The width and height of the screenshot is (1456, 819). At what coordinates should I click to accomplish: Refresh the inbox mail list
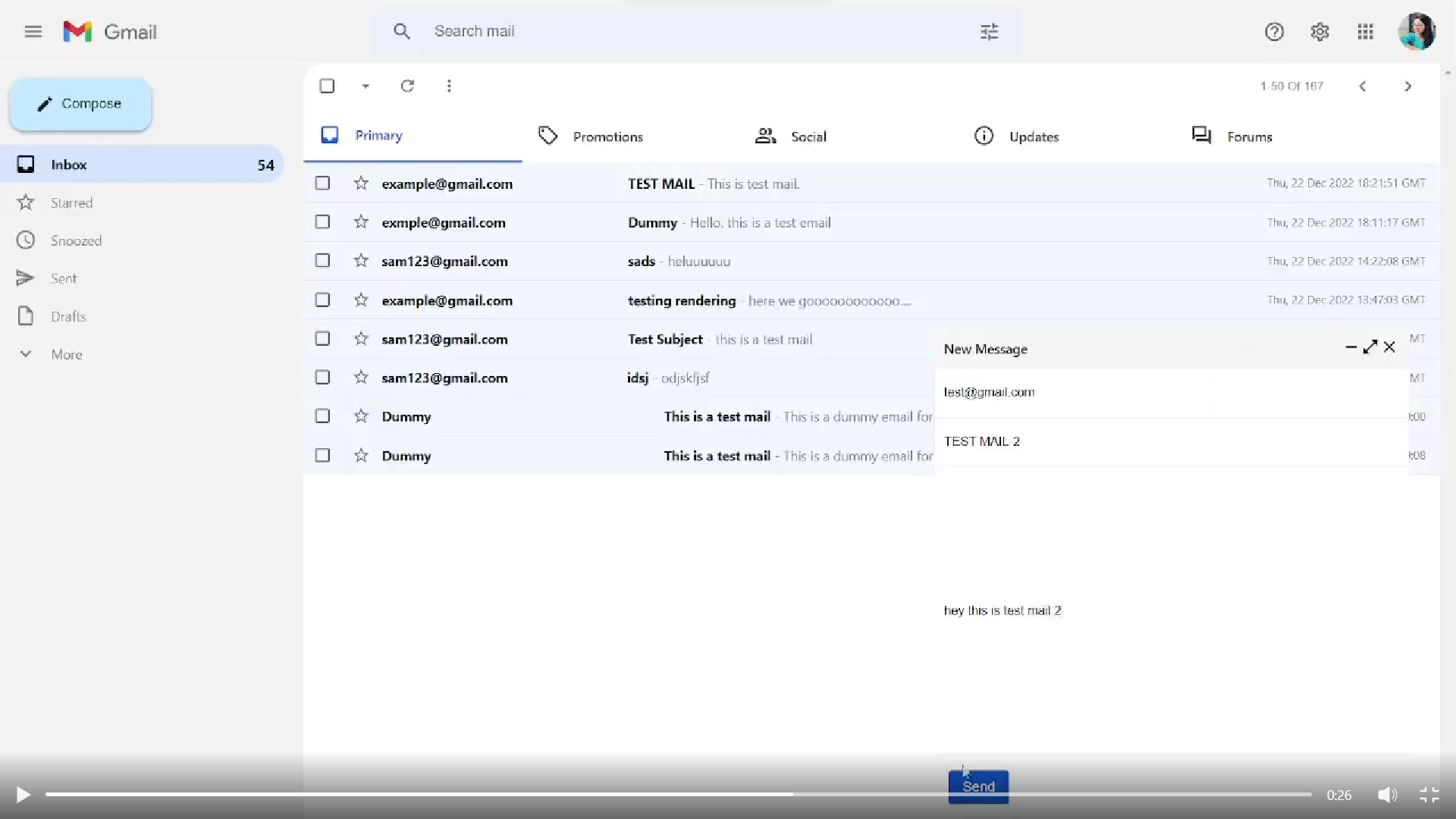tap(407, 86)
